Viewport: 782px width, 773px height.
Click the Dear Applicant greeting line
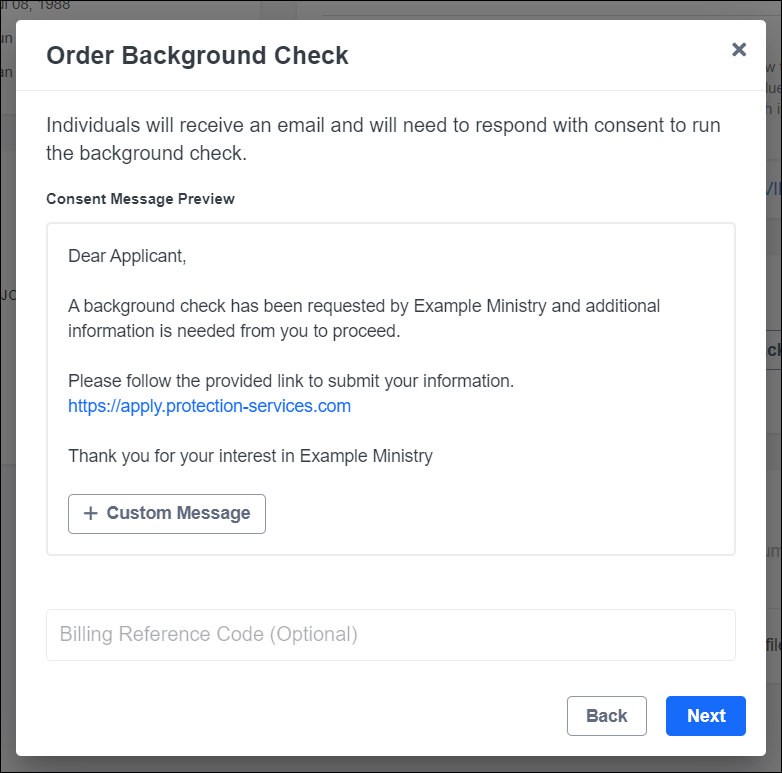pos(127,256)
